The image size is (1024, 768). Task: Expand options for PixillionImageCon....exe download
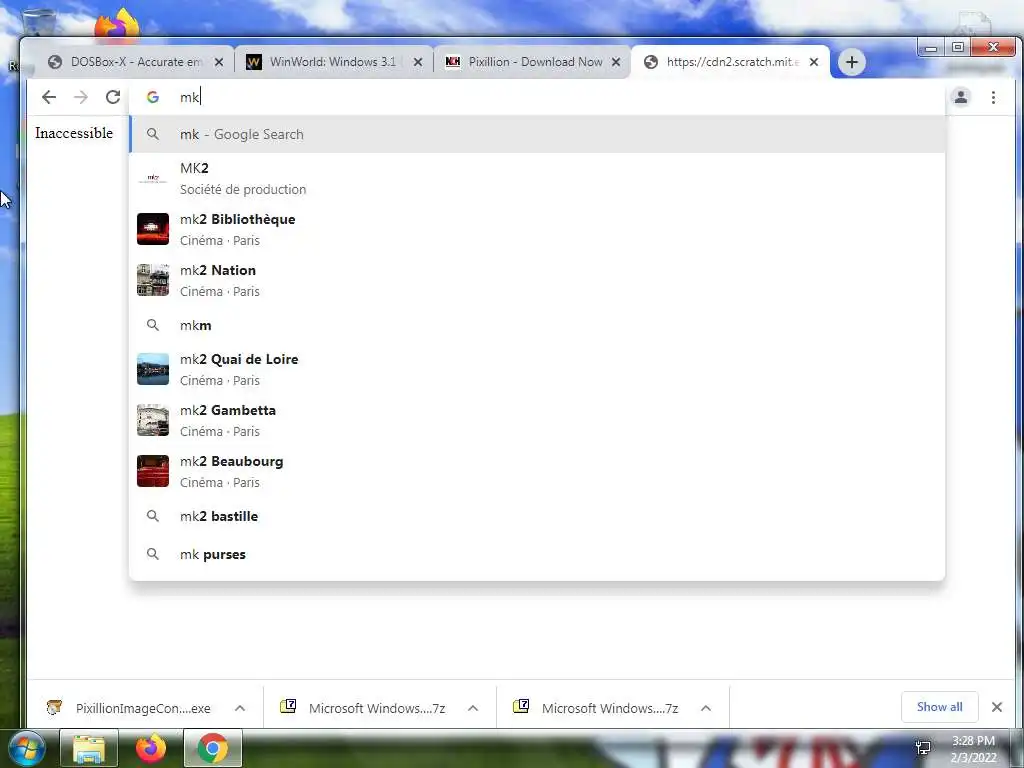click(x=240, y=708)
